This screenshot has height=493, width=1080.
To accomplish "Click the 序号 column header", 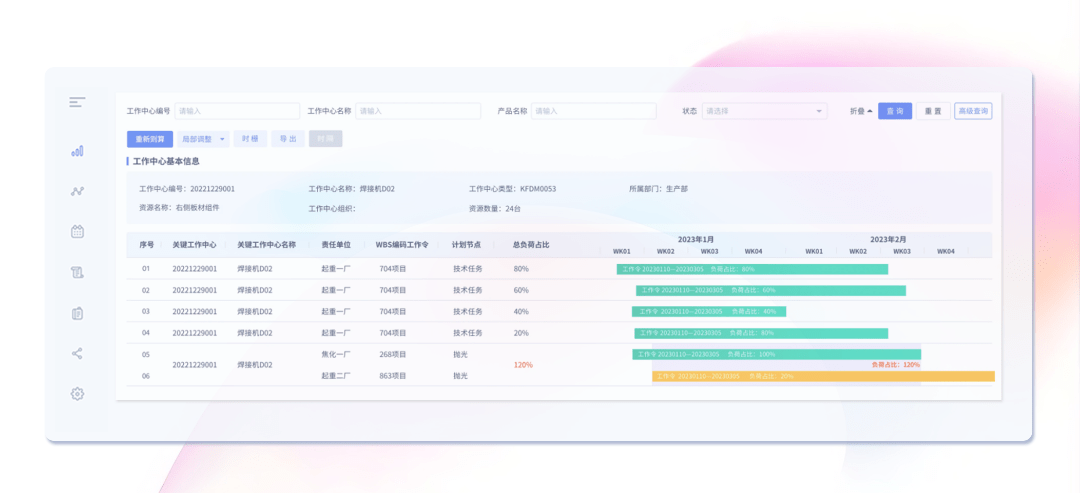I will click(147, 244).
